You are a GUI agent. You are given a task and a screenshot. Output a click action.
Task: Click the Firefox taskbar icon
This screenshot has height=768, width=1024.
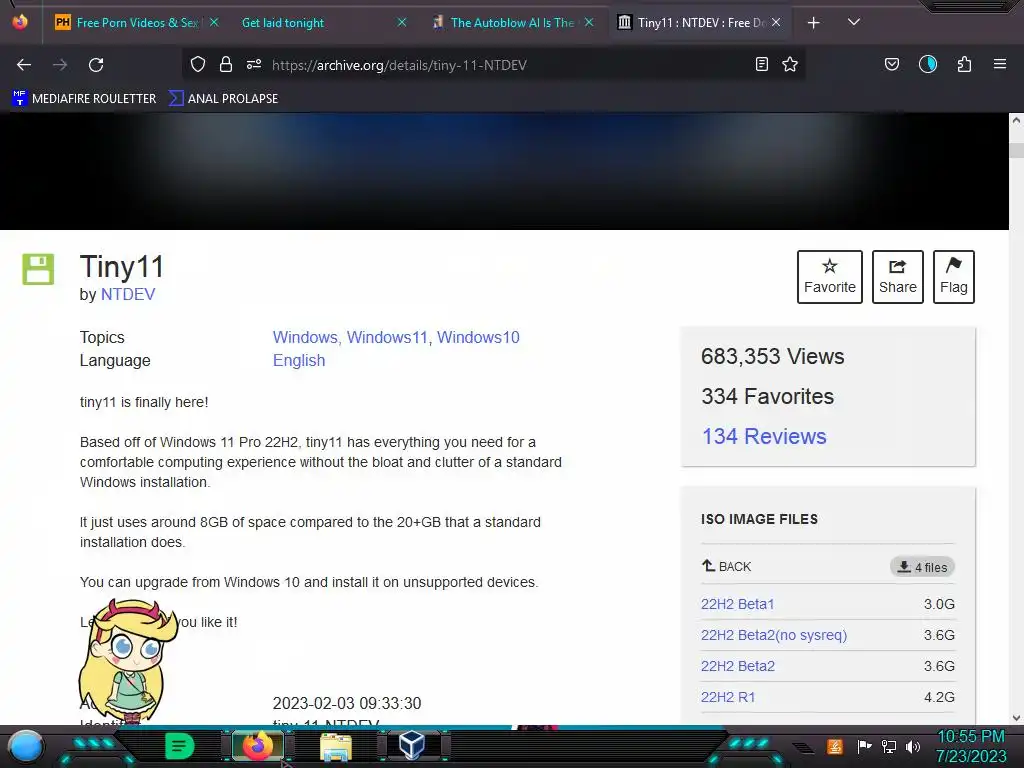(x=257, y=746)
